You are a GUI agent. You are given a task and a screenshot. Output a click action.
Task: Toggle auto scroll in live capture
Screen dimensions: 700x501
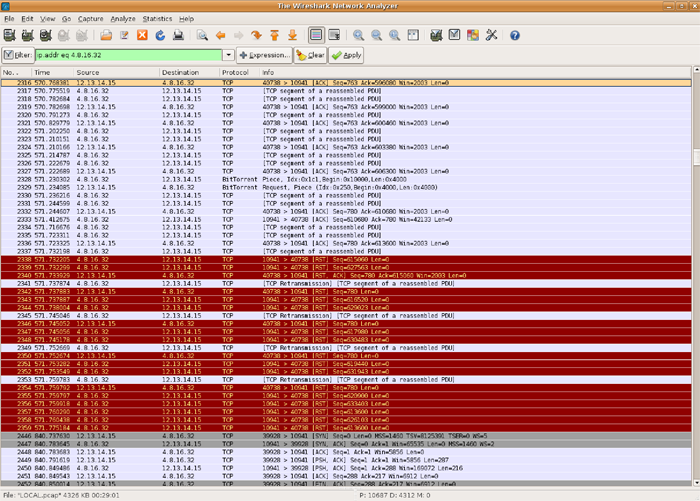[334, 35]
